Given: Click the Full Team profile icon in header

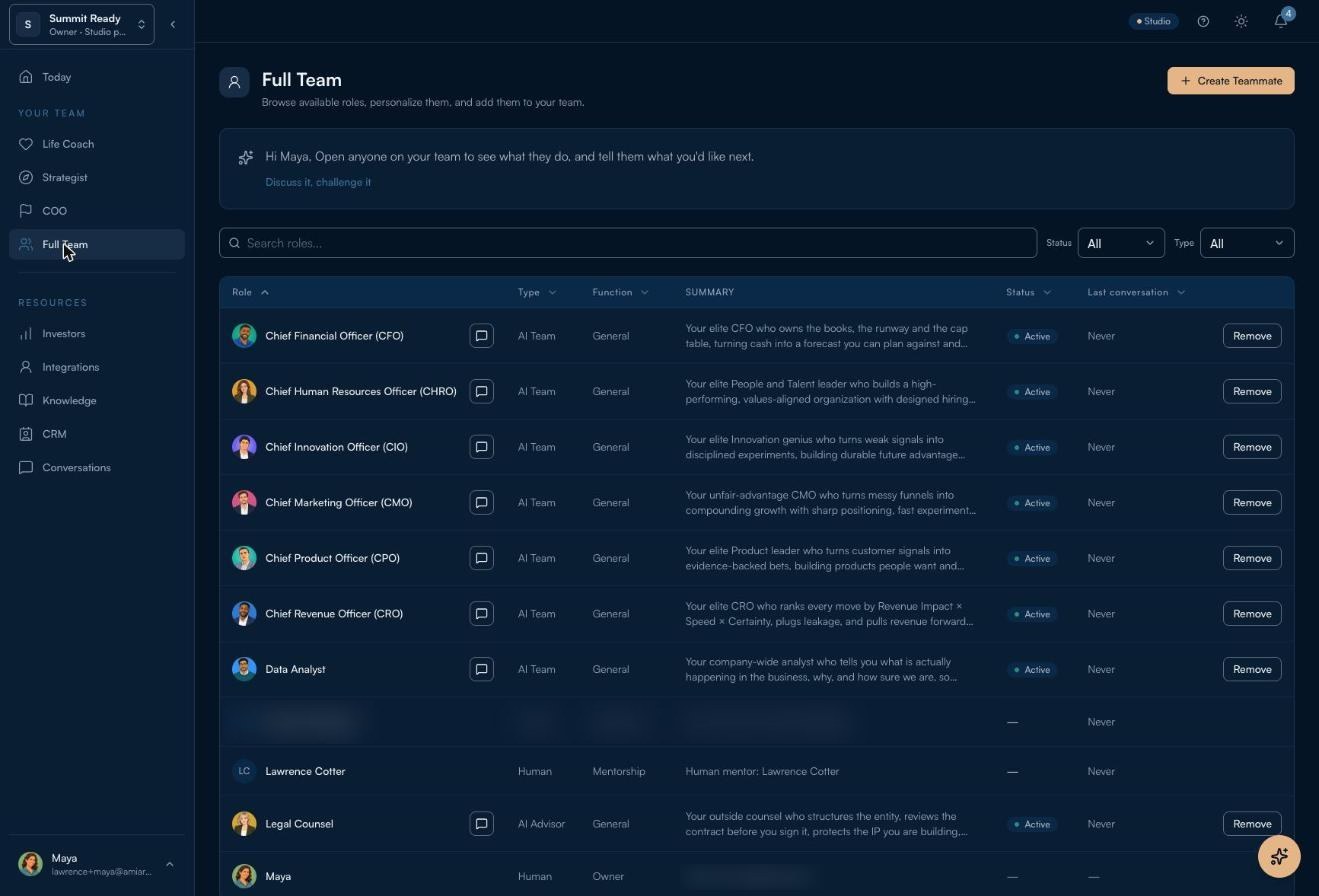Looking at the screenshot, I should tap(234, 82).
